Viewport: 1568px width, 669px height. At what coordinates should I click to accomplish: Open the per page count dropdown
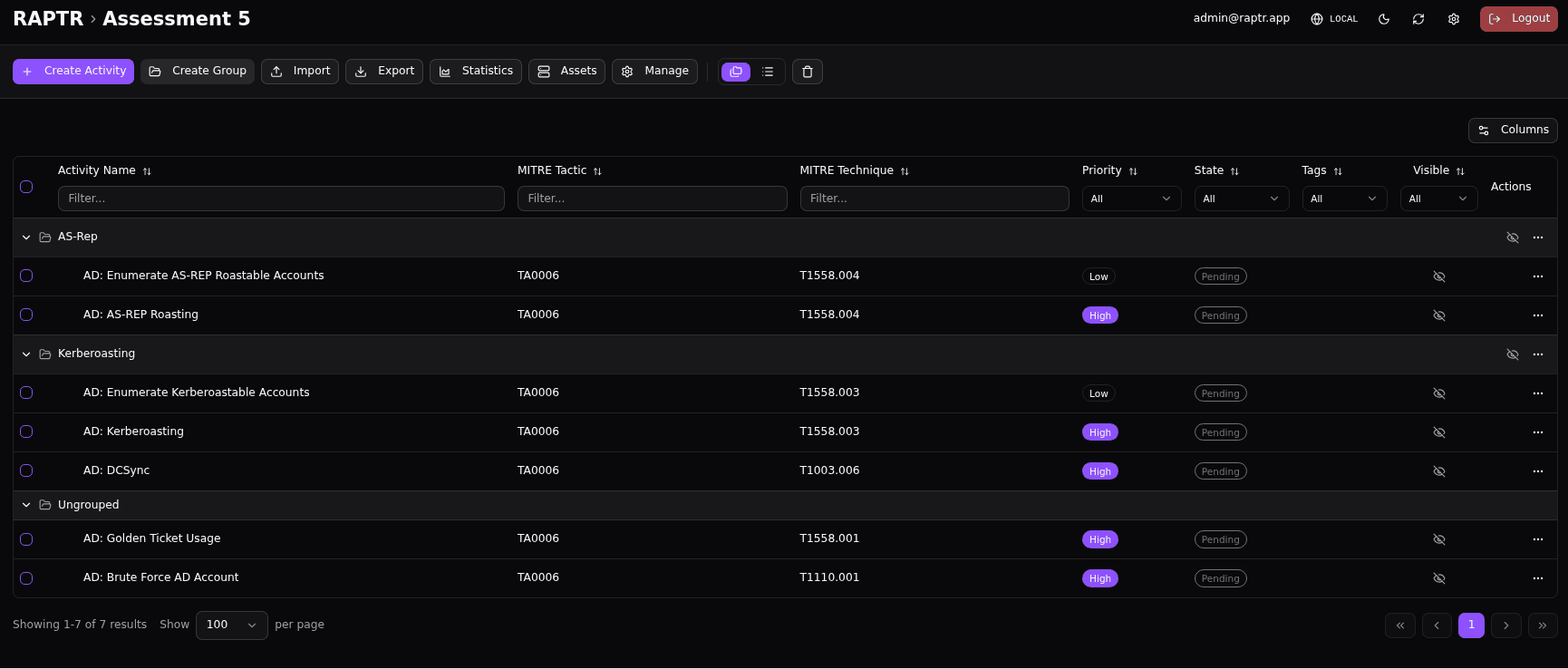coord(231,625)
